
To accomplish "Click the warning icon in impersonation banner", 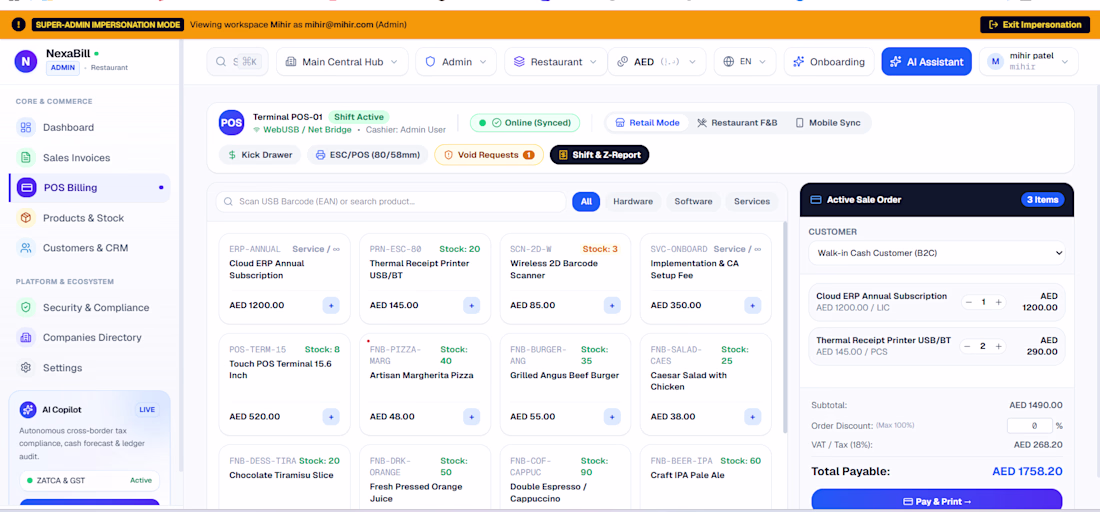I will coord(18,25).
